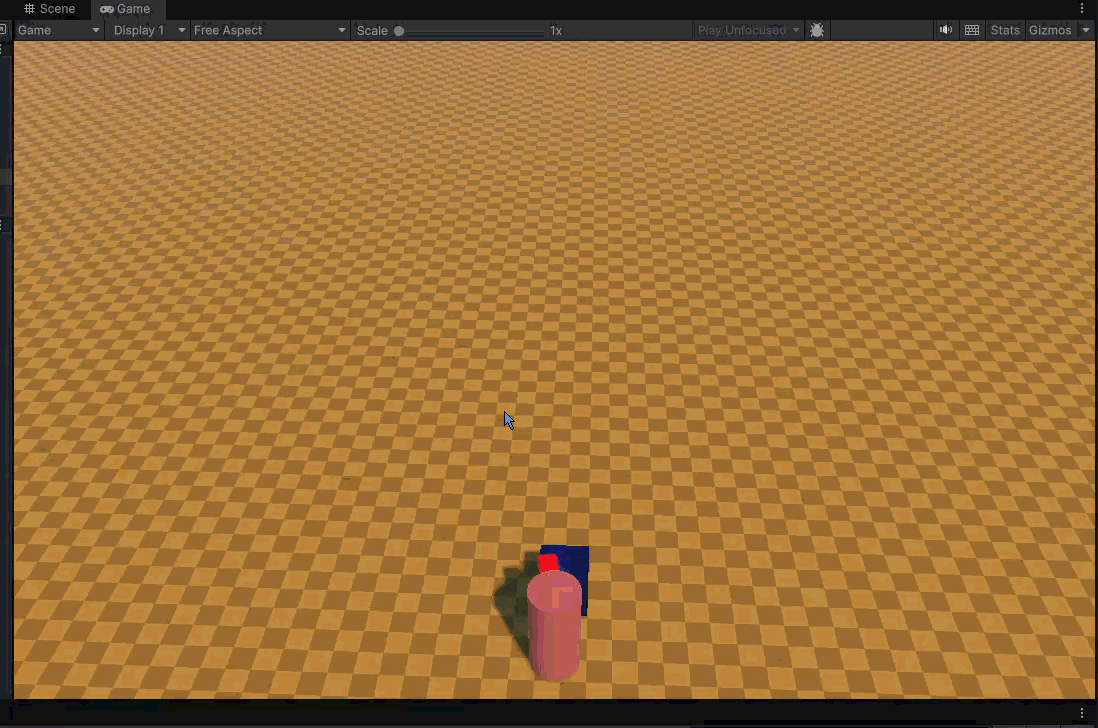Toggle the keyboard shortcuts icon
This screenshot has height=728, width=1098.
click(972, 30)
